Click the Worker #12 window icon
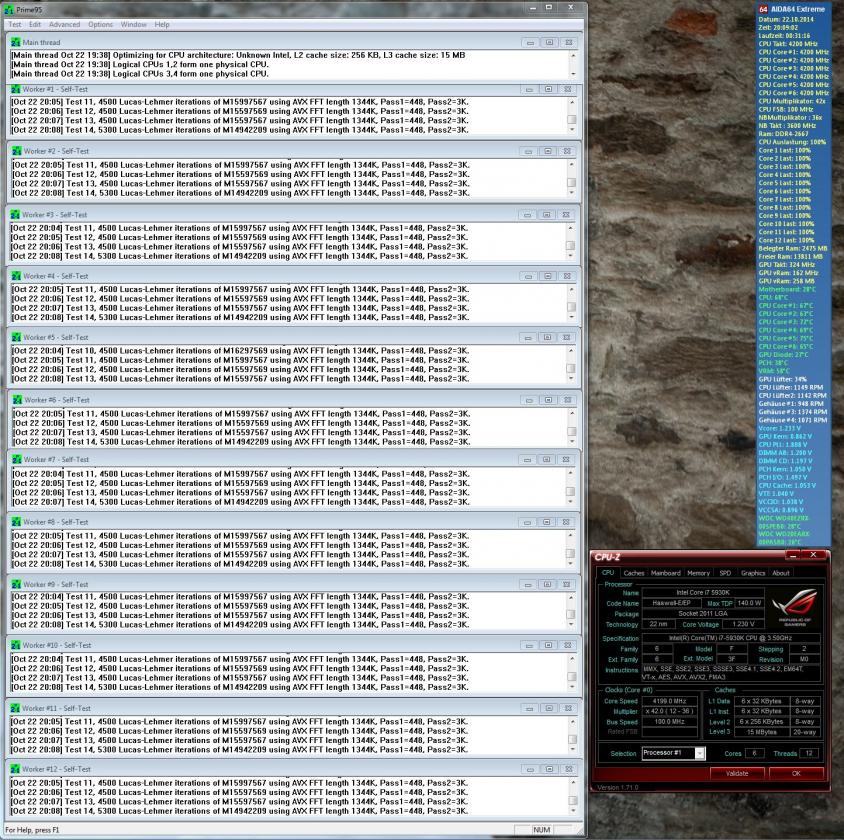 (x=15, y=769)
